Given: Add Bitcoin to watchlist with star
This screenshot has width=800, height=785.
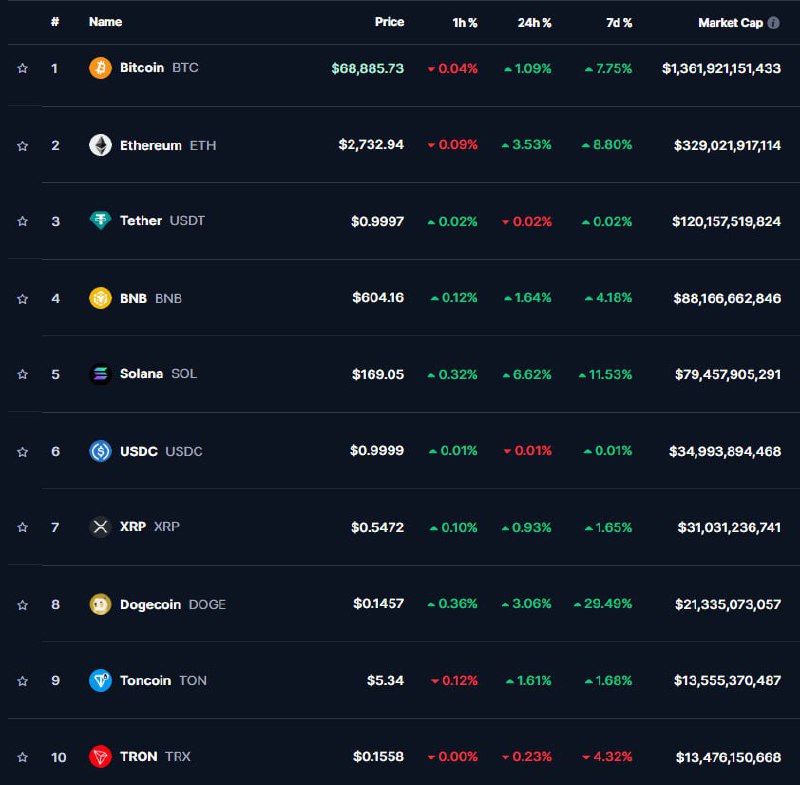Looking at the screenshot, I should 22,68.
